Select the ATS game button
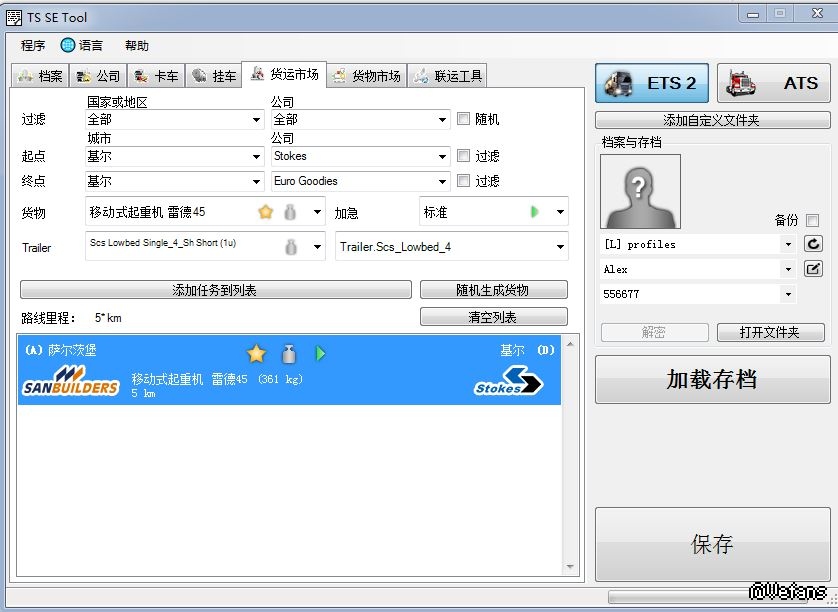Image resolution: width=838 pixels, height=612 pixels. [773, 83]
